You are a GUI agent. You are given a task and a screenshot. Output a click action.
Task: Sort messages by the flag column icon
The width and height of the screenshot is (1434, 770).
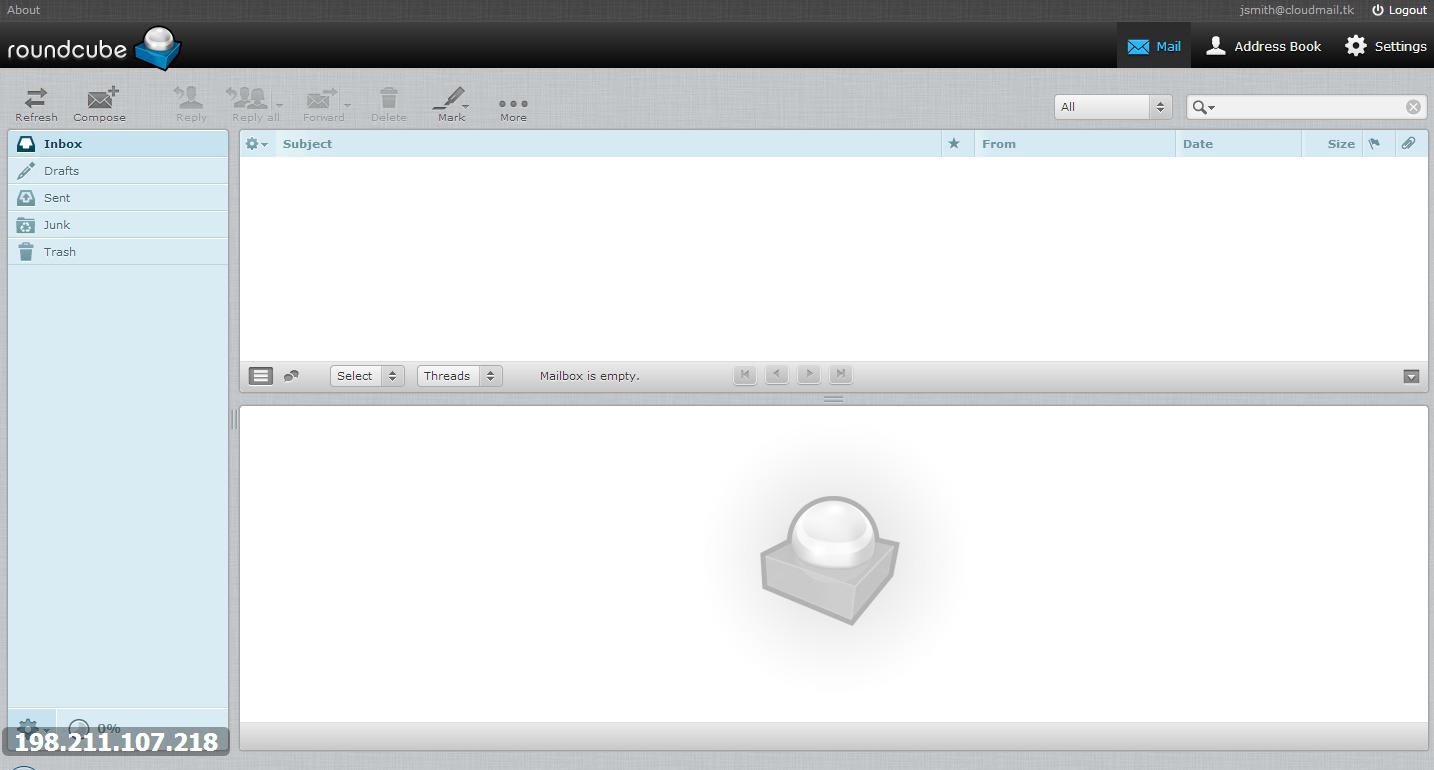(1375, 144)
